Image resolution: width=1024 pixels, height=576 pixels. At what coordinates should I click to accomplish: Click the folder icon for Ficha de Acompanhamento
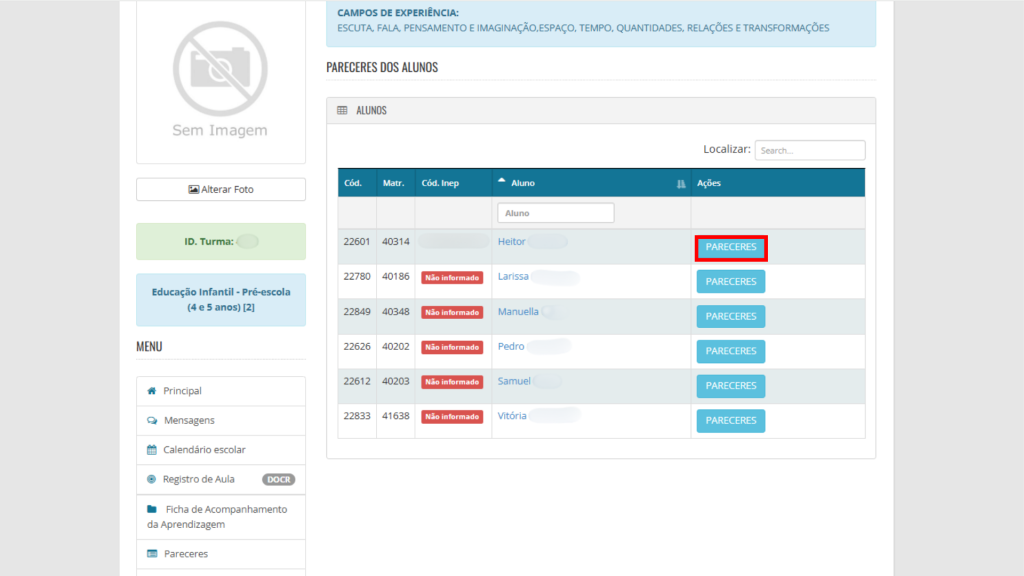152,509
